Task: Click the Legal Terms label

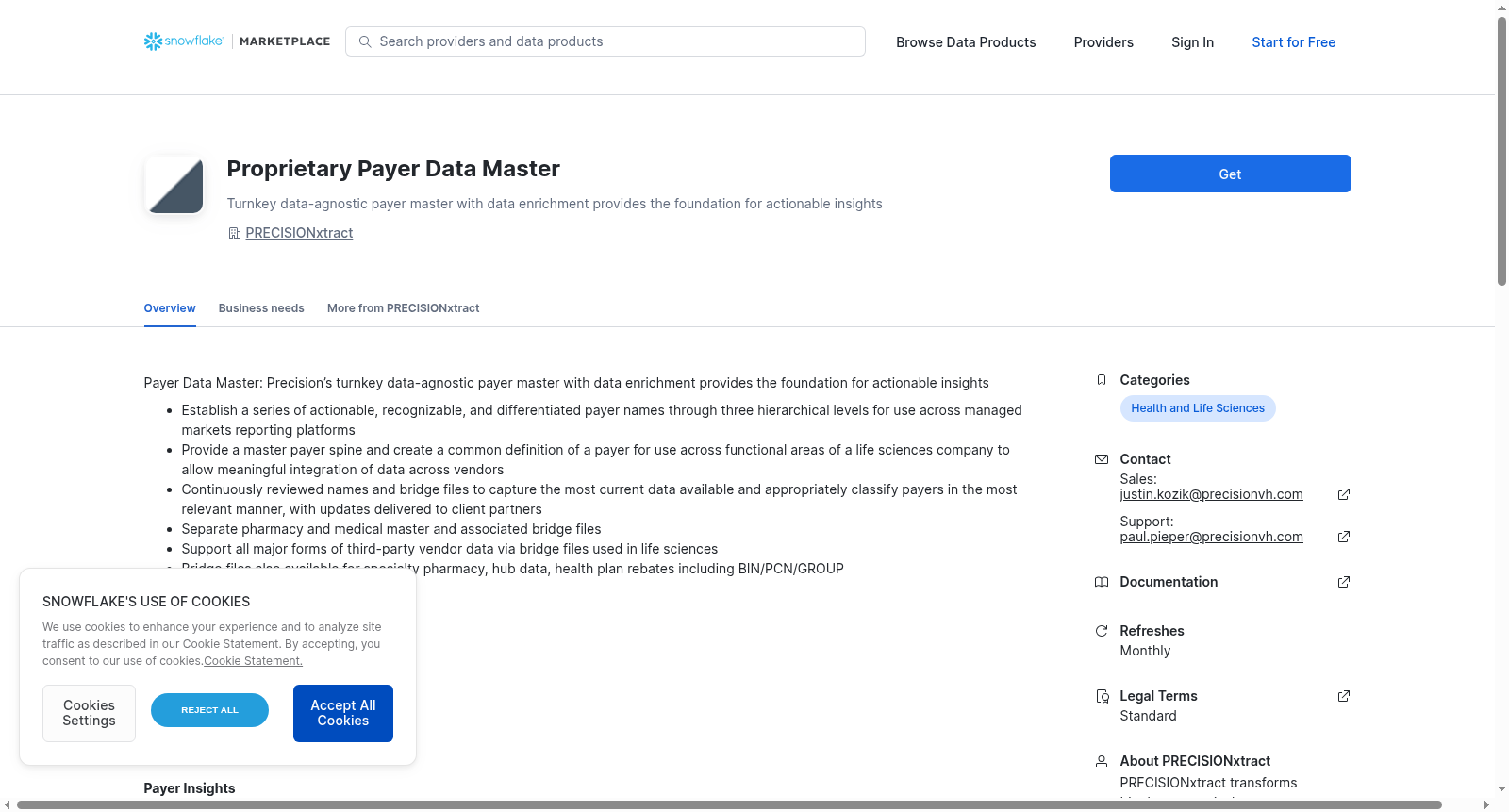Action: (1158, 696)
